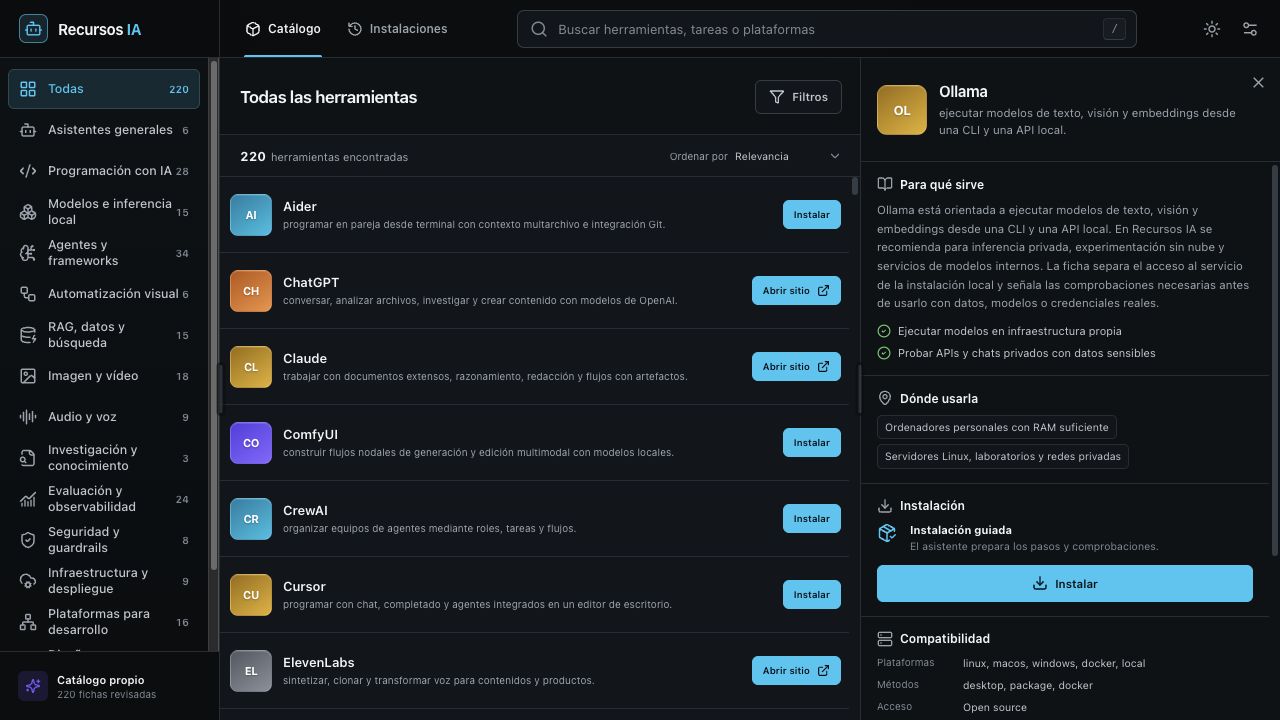Click the Open source access value

[995, 707]
